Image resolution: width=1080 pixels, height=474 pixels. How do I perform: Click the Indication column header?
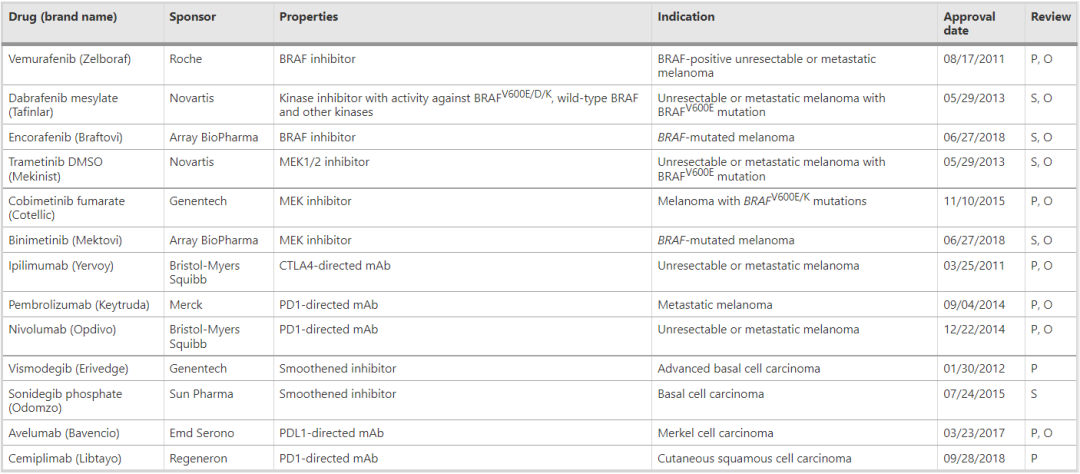(x=686, y=17)
